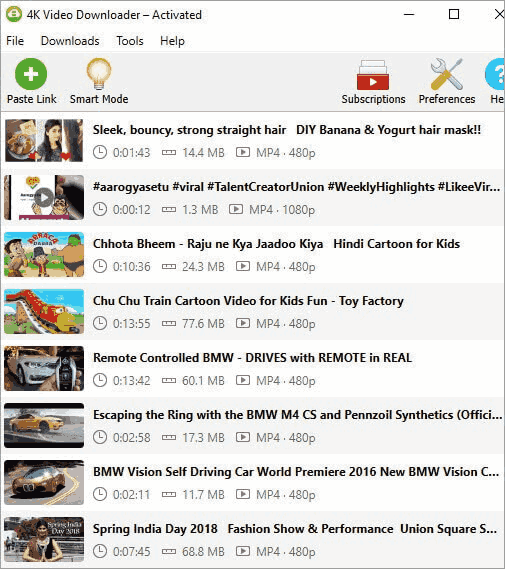This screenshot has width=505, height=569.
Task: Click video format icon in Chu Chu Train row
Action: coord(243,323)
